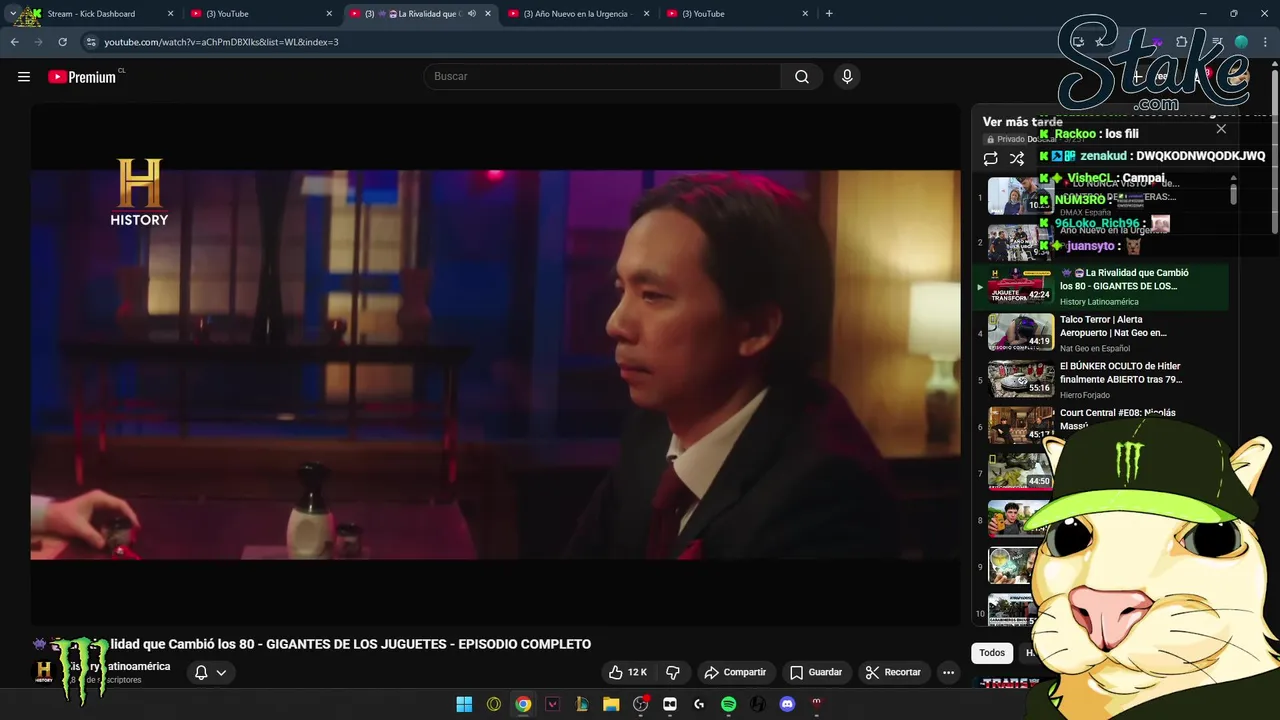Image resolution: width=1280 pixels, height=720 pixels.
Task: Open the YouTube guide hamburger menu
Action: [24, 77]
